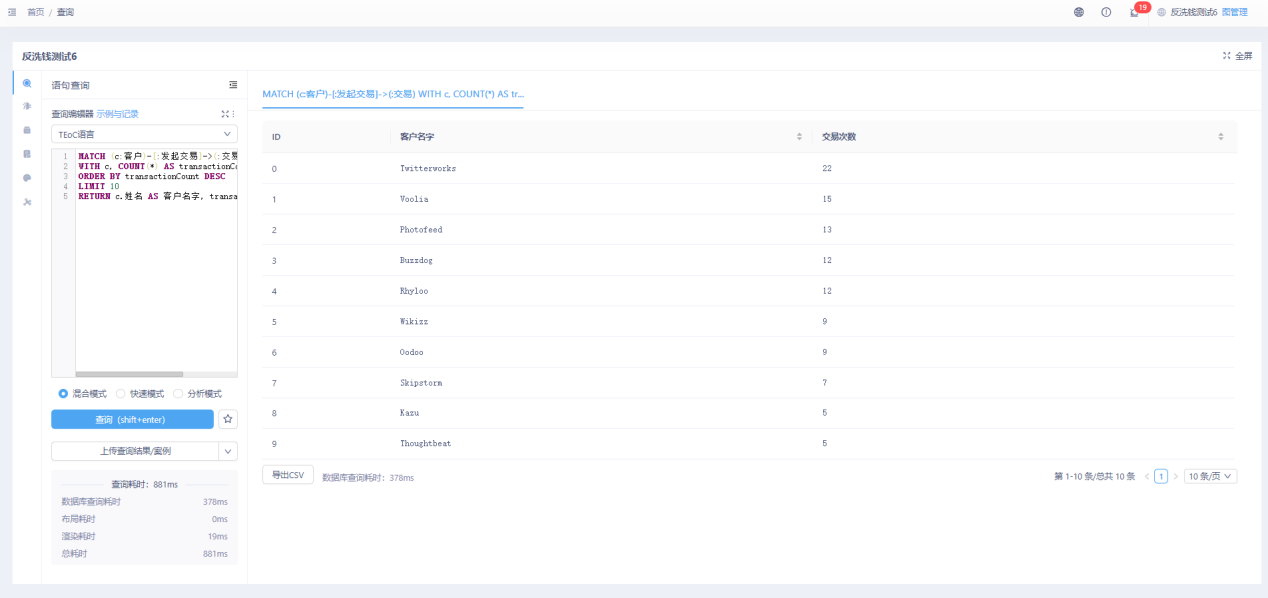This screenshot has width=1268, height=598.
Task: Go to 首页 in the breadcrumb
Action: (x=35, y=12)
